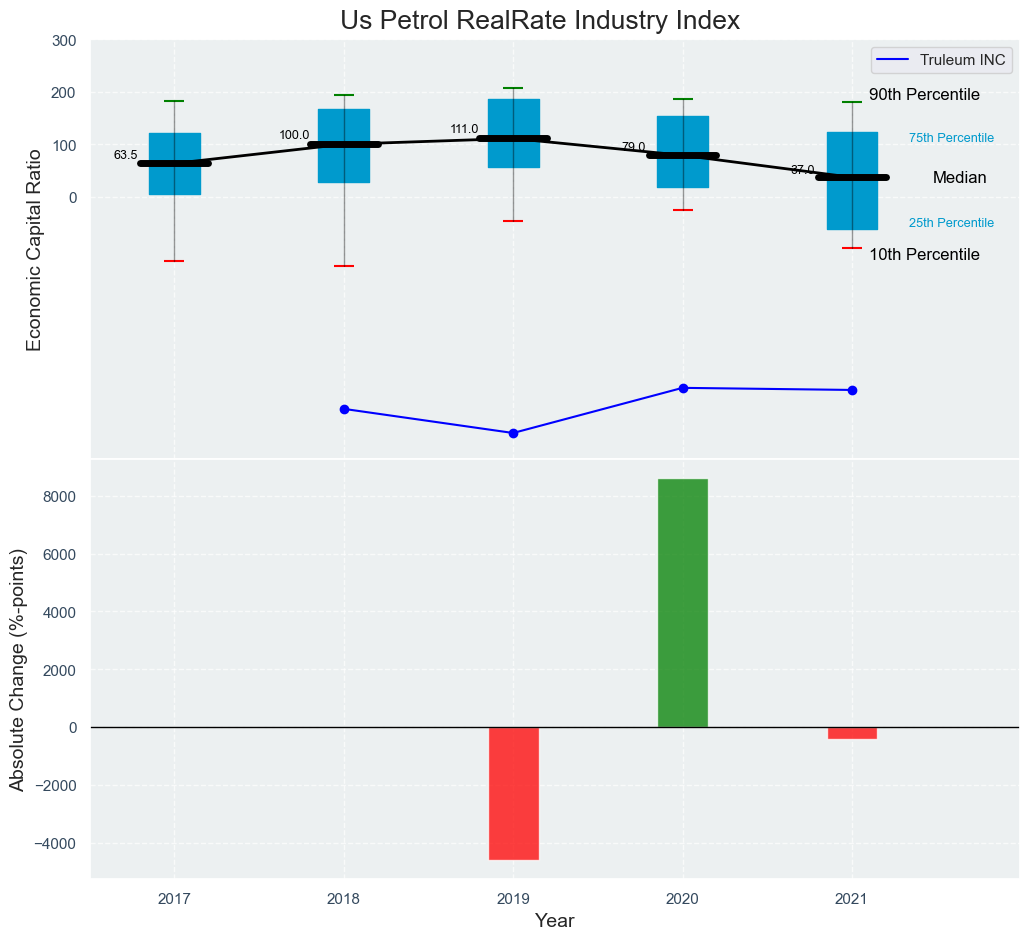Screen dimensions: 1029x940
Task: Select the 2019 Truleum INC data point
Action: [513, 433]
